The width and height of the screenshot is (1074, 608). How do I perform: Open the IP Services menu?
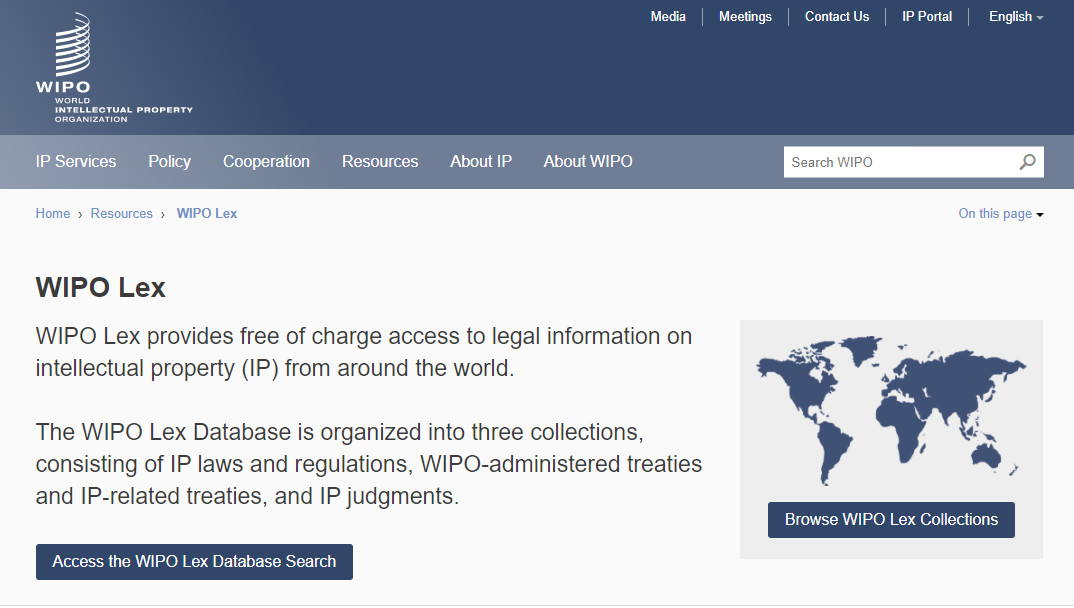point(76,162)
